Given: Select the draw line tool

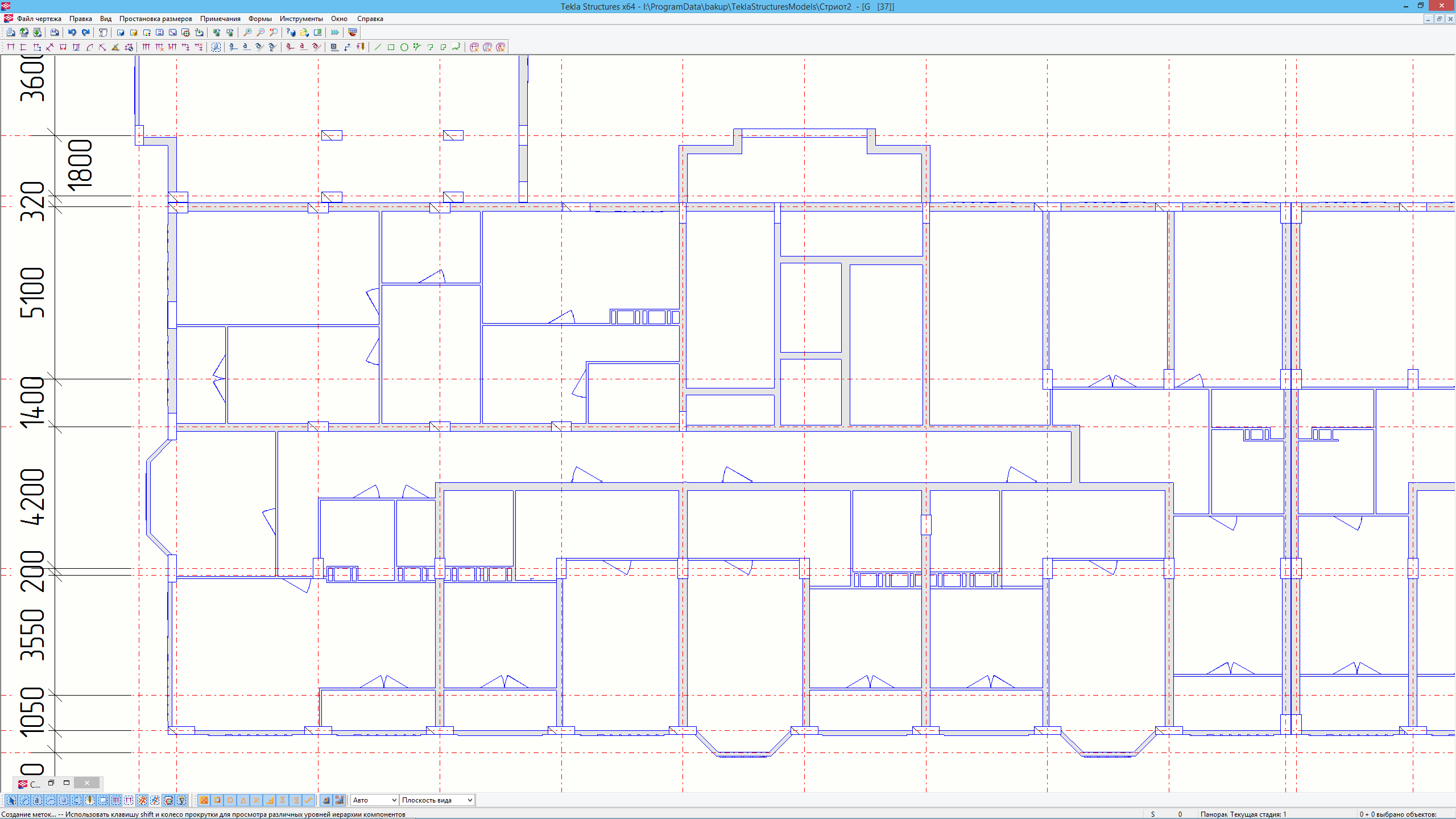Looking at the screenshot, I should 378,47.
